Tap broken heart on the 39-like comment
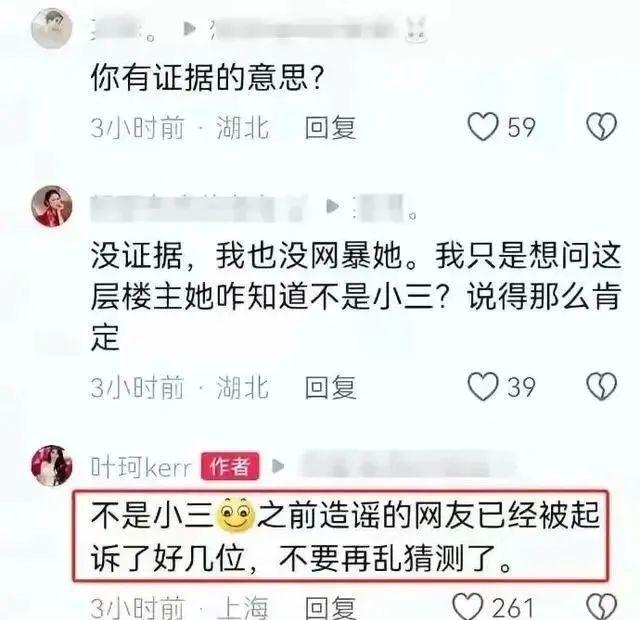640x620 pixels. [x=602, y=386]
